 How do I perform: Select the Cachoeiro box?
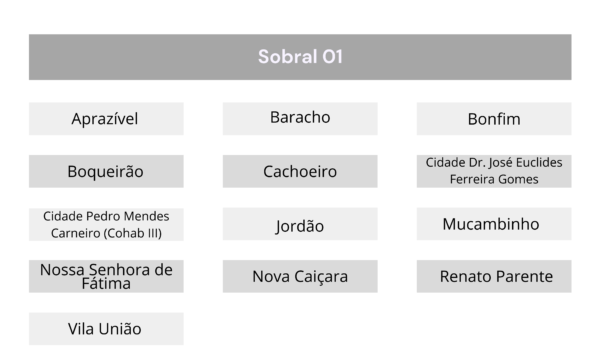tap(300, 172)
